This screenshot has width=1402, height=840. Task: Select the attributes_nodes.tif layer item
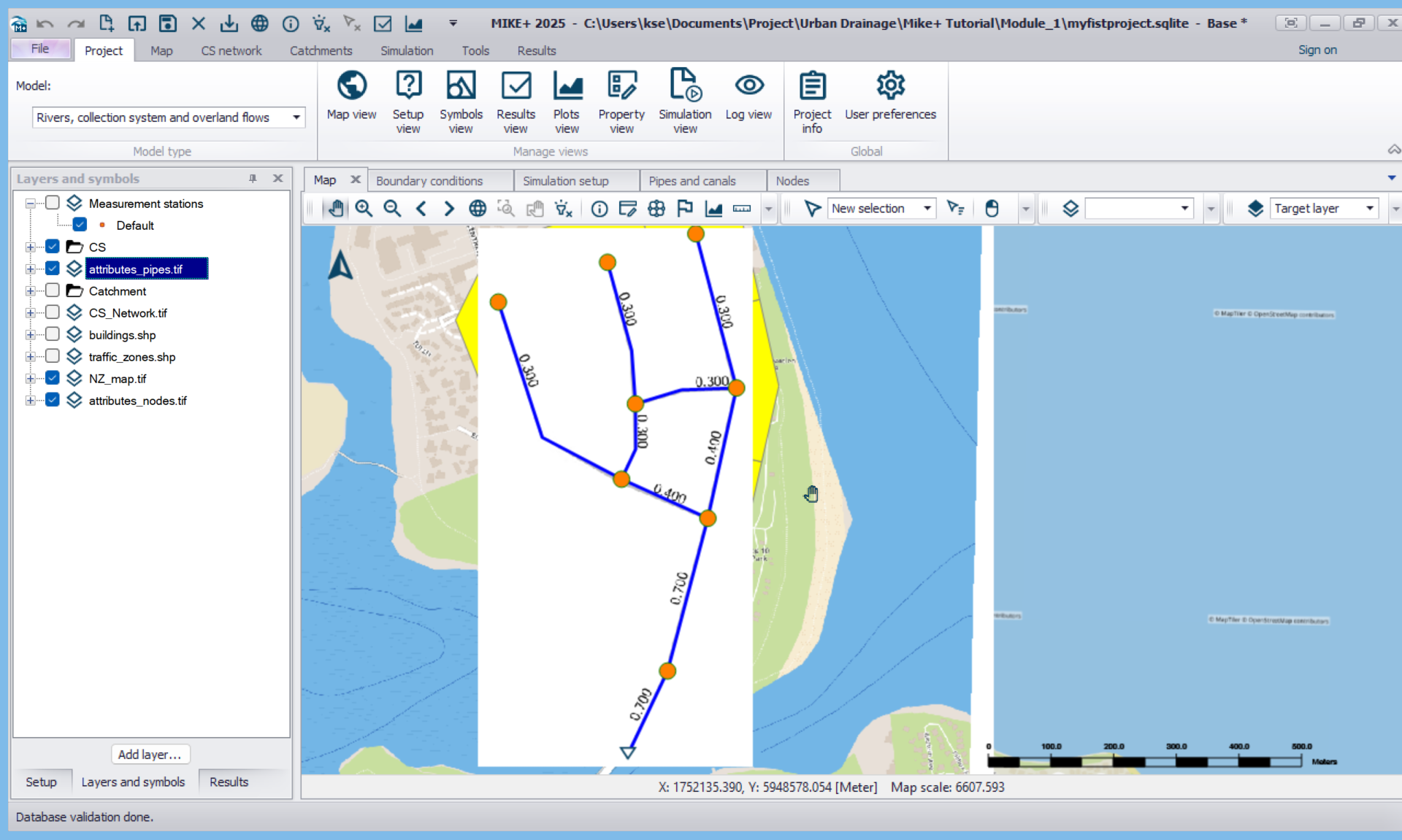point(137,401)
